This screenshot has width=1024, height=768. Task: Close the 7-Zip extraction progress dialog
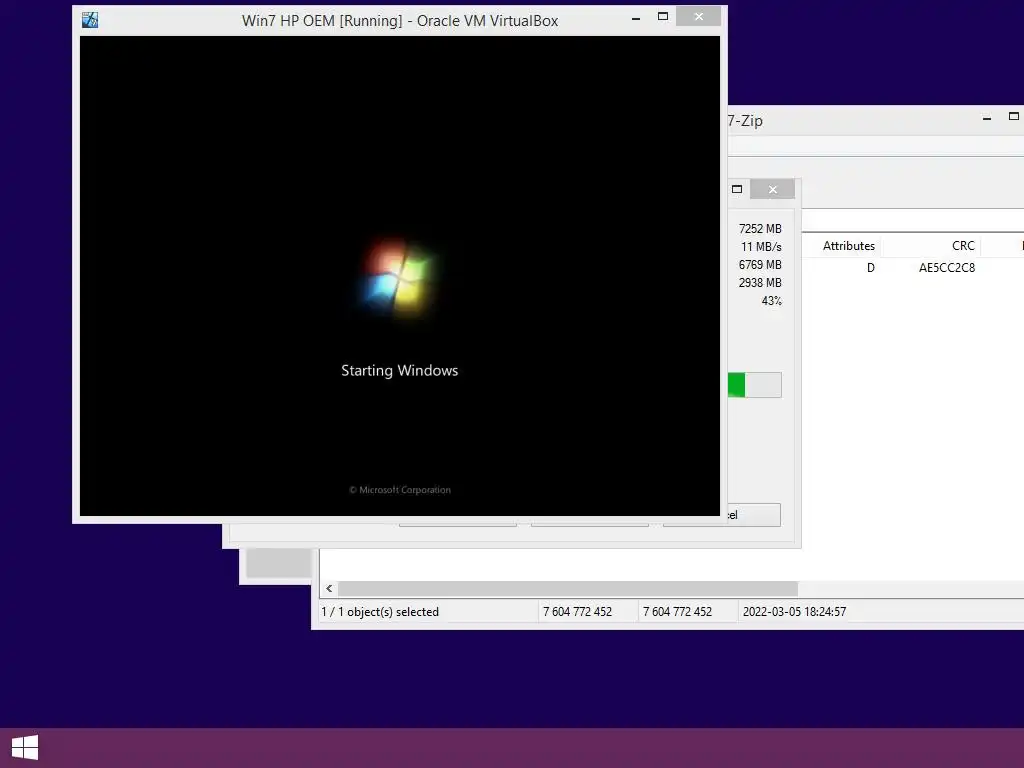tap(773, 189)
